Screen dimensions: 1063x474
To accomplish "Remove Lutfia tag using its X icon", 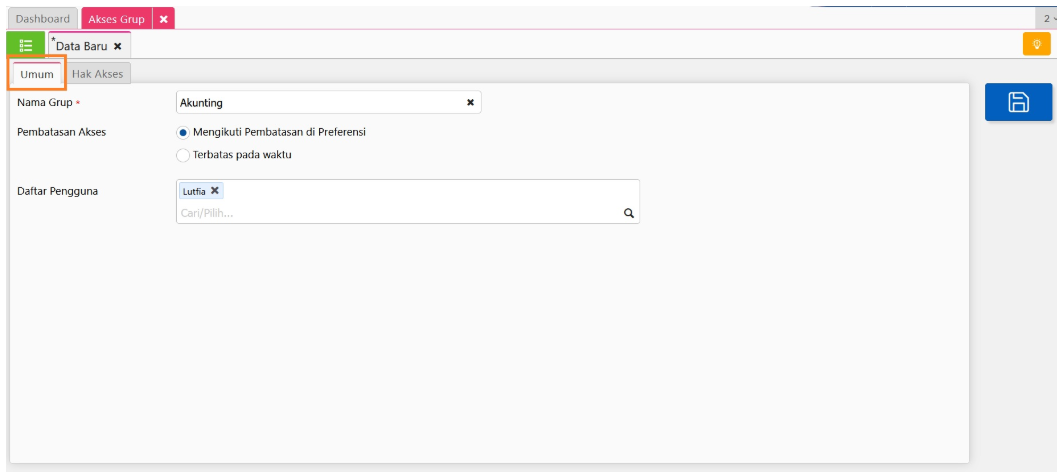I will [x=215, y=191].
